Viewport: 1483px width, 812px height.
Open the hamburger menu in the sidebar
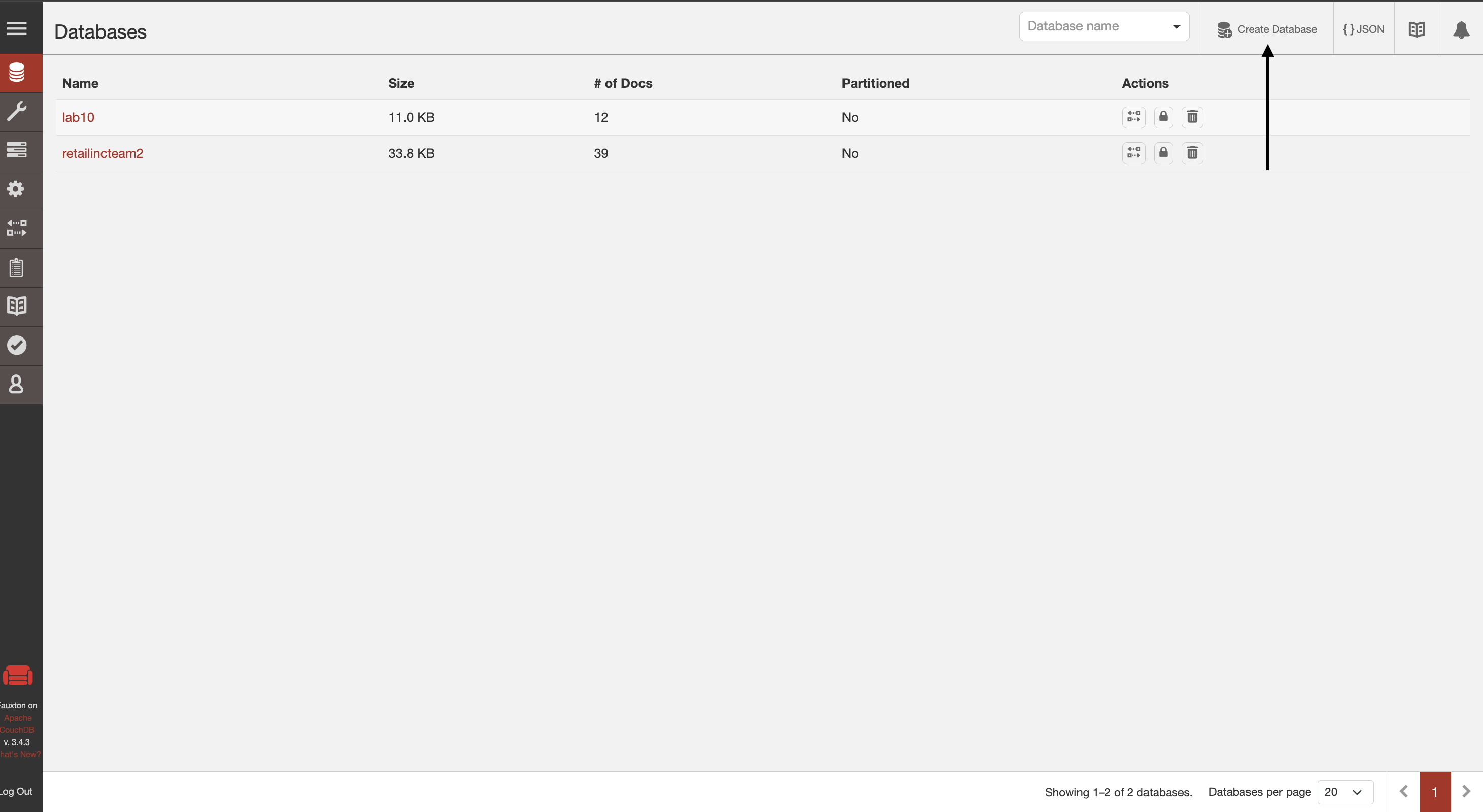17,28
